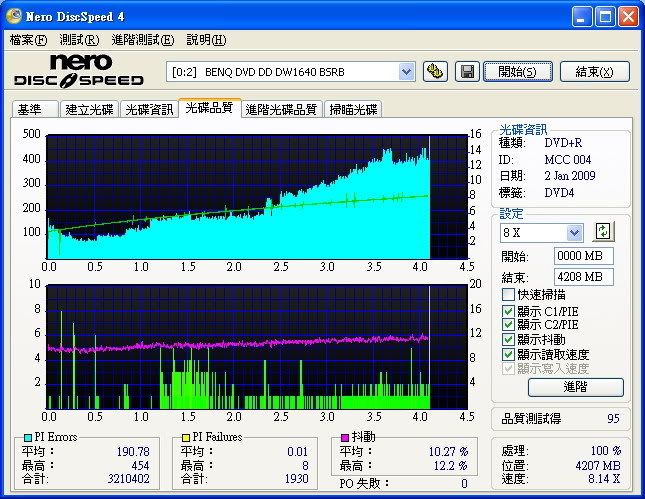Open the 檔案(F) menu

28,40
